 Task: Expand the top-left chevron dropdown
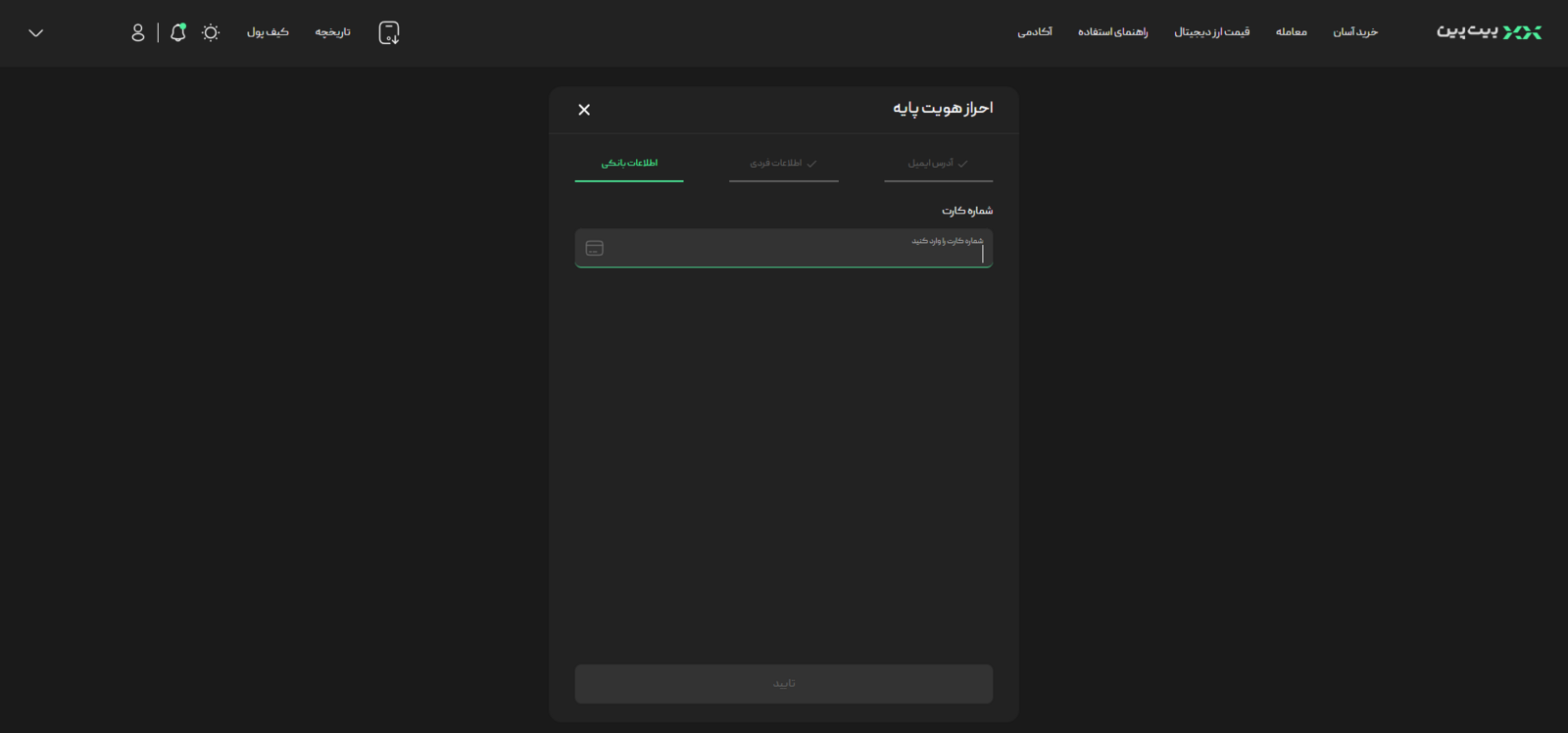[36, 33]
